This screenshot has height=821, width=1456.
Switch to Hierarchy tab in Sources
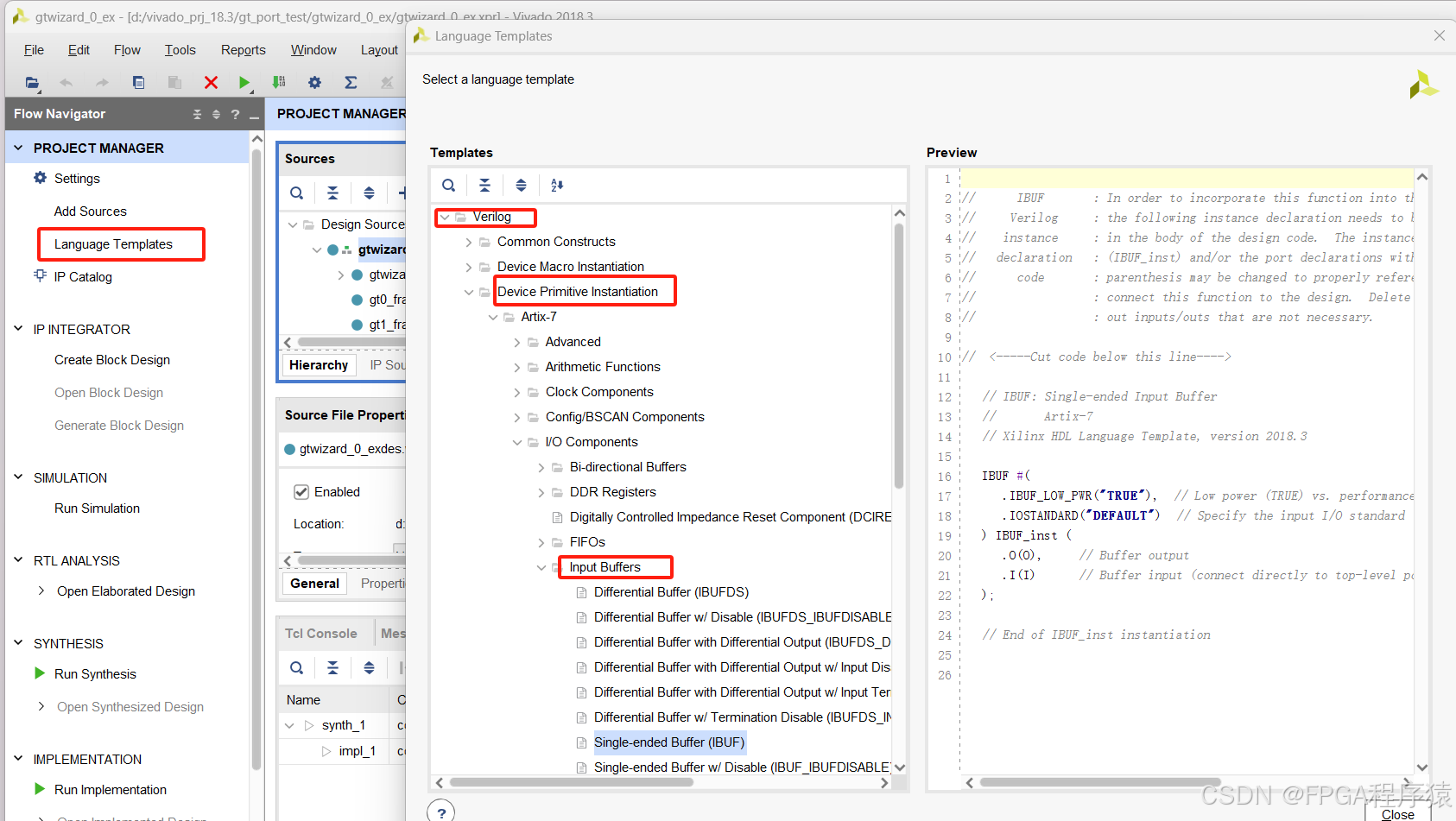[x=319, y=365]
